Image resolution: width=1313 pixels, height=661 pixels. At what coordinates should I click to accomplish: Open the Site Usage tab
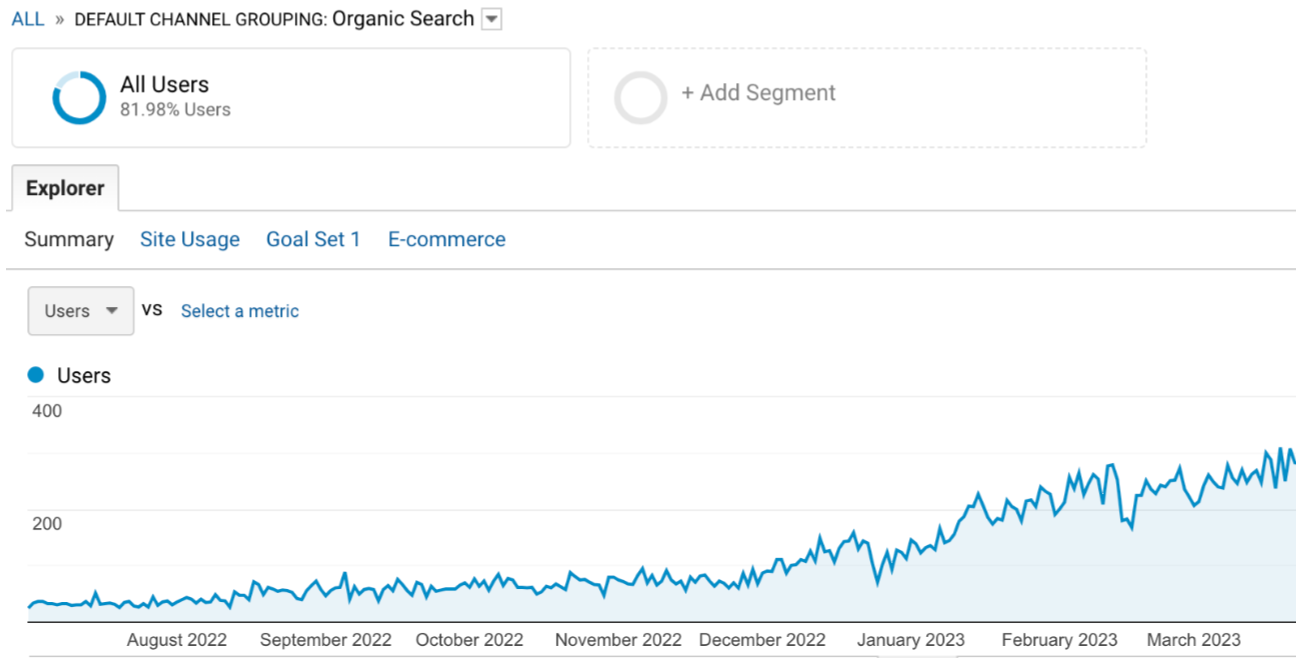(x=190, y=240)
